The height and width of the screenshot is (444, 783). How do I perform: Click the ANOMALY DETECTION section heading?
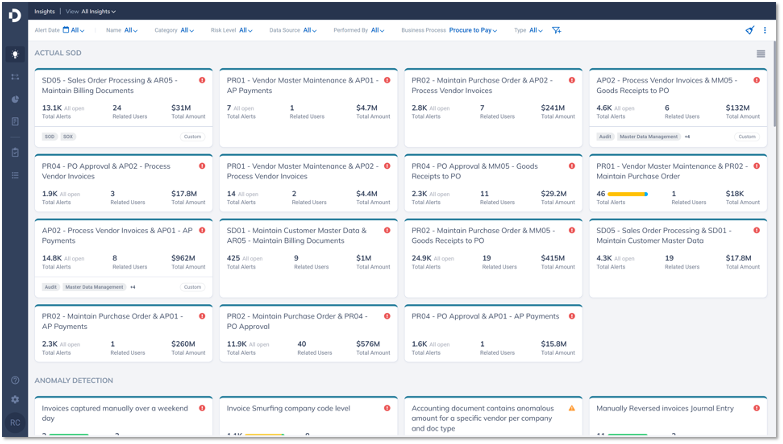click(74, 381)
